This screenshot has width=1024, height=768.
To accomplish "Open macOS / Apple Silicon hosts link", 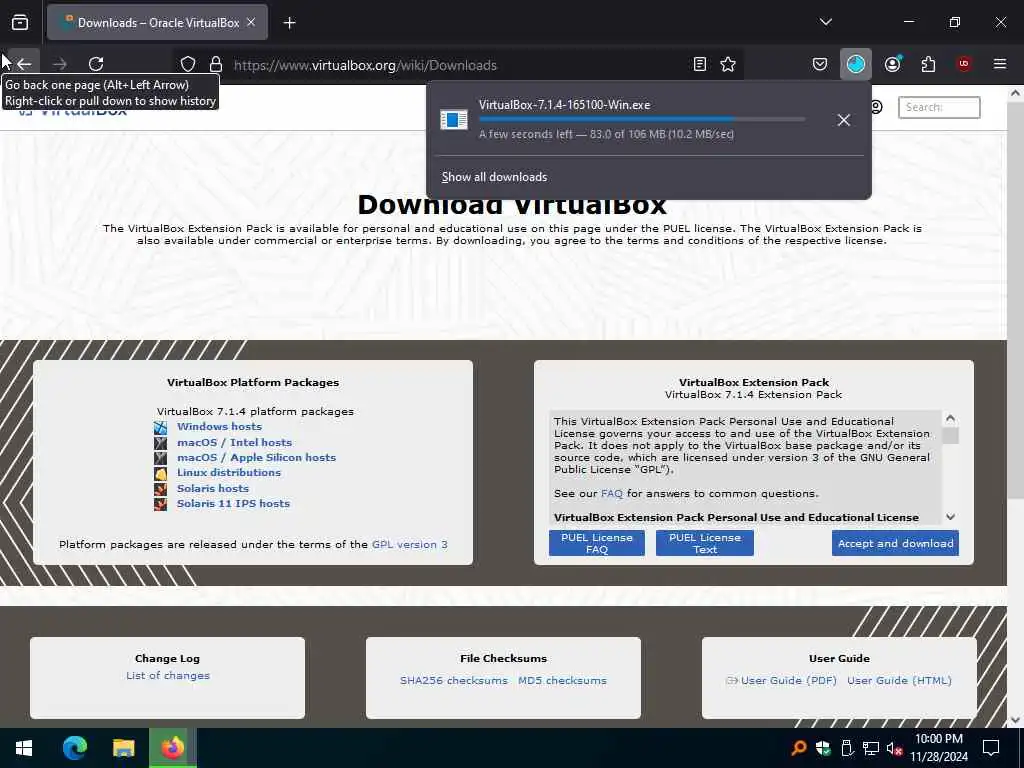I will pyautogui.click(x=256, y=457).
